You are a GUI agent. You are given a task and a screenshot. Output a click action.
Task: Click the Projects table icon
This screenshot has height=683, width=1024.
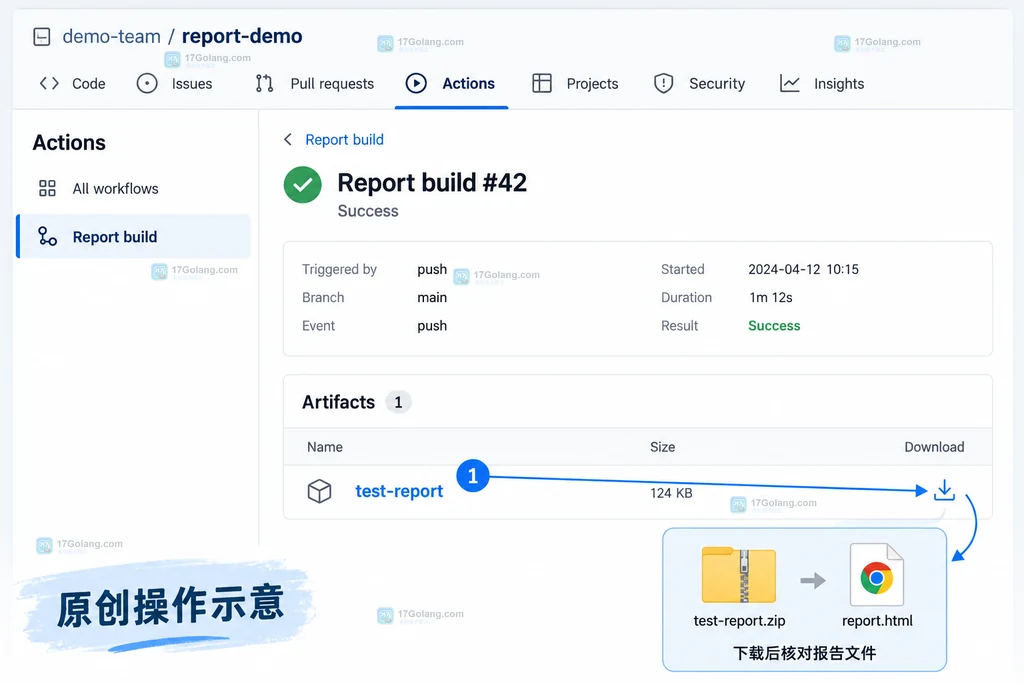542,84
